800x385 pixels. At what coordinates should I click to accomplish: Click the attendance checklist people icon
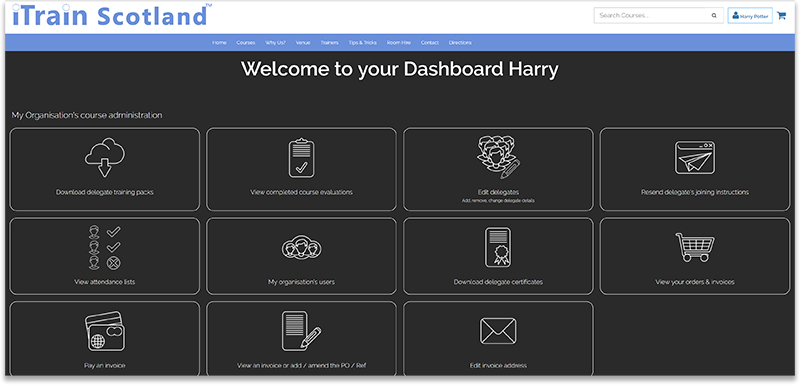point(105,247)
